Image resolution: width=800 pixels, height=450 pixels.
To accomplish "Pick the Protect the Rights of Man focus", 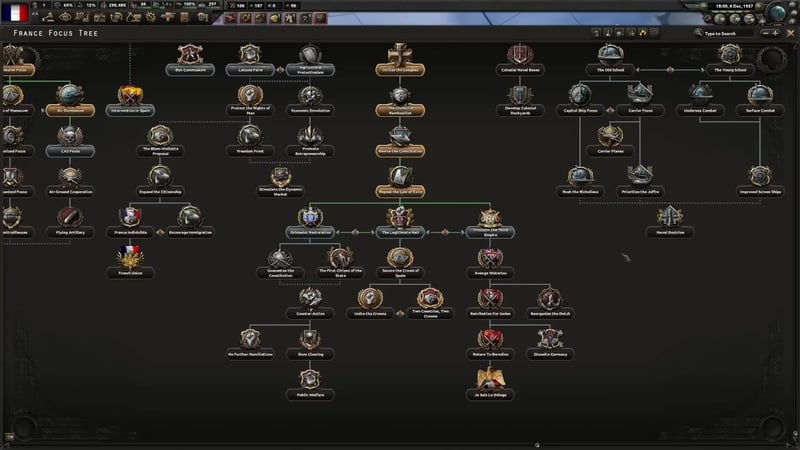I will click(250, 101).
